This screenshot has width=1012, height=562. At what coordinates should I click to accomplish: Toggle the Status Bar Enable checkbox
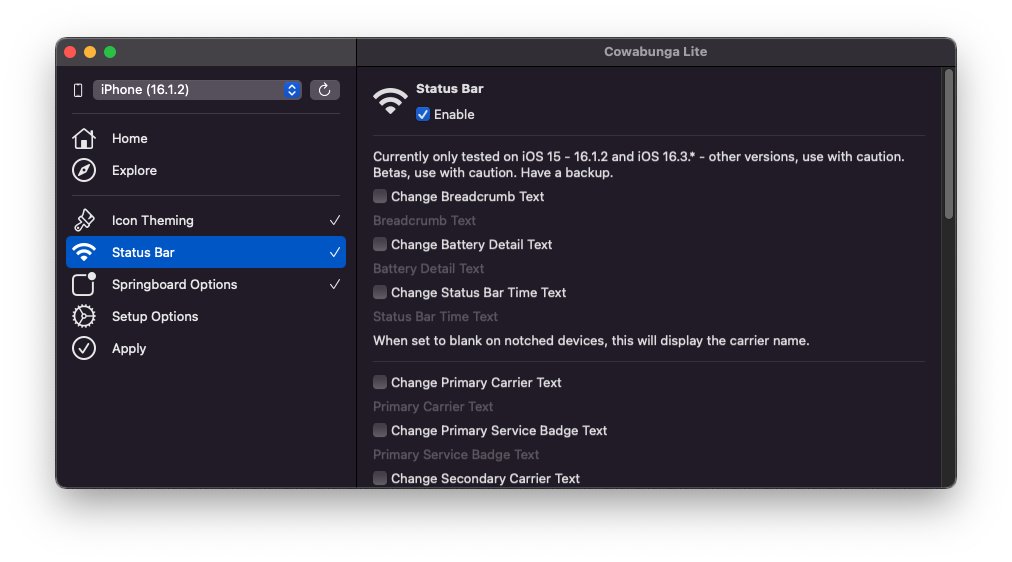click(x=423, y=114)
